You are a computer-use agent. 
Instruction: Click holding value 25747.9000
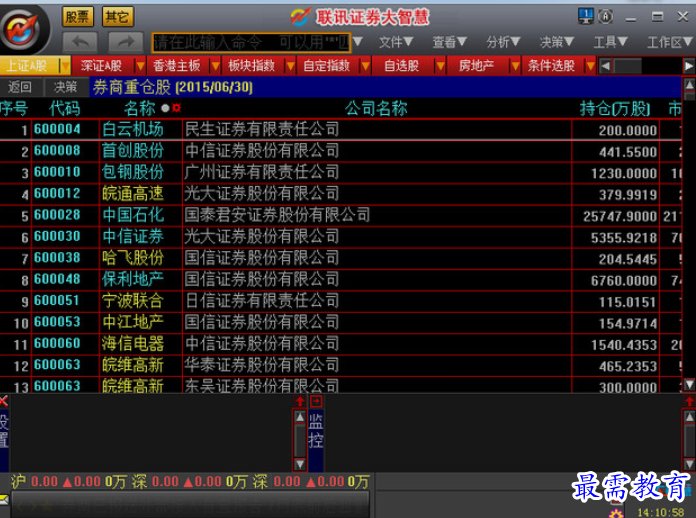[620, 216]
